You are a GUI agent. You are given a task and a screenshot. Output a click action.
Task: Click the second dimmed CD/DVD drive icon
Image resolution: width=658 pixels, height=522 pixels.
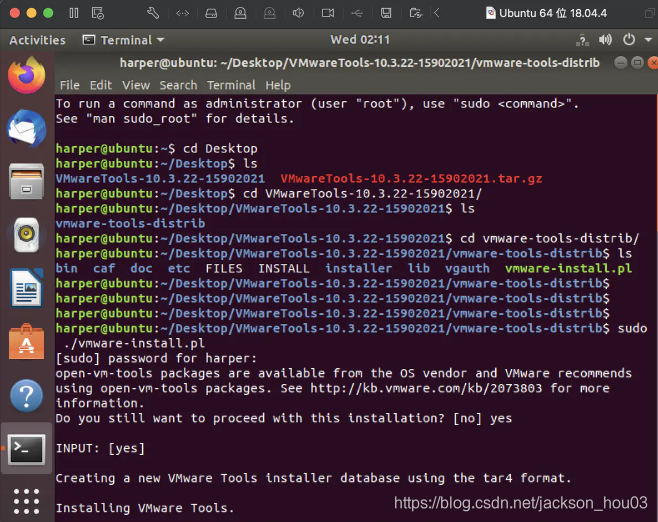tap(269, 13)
